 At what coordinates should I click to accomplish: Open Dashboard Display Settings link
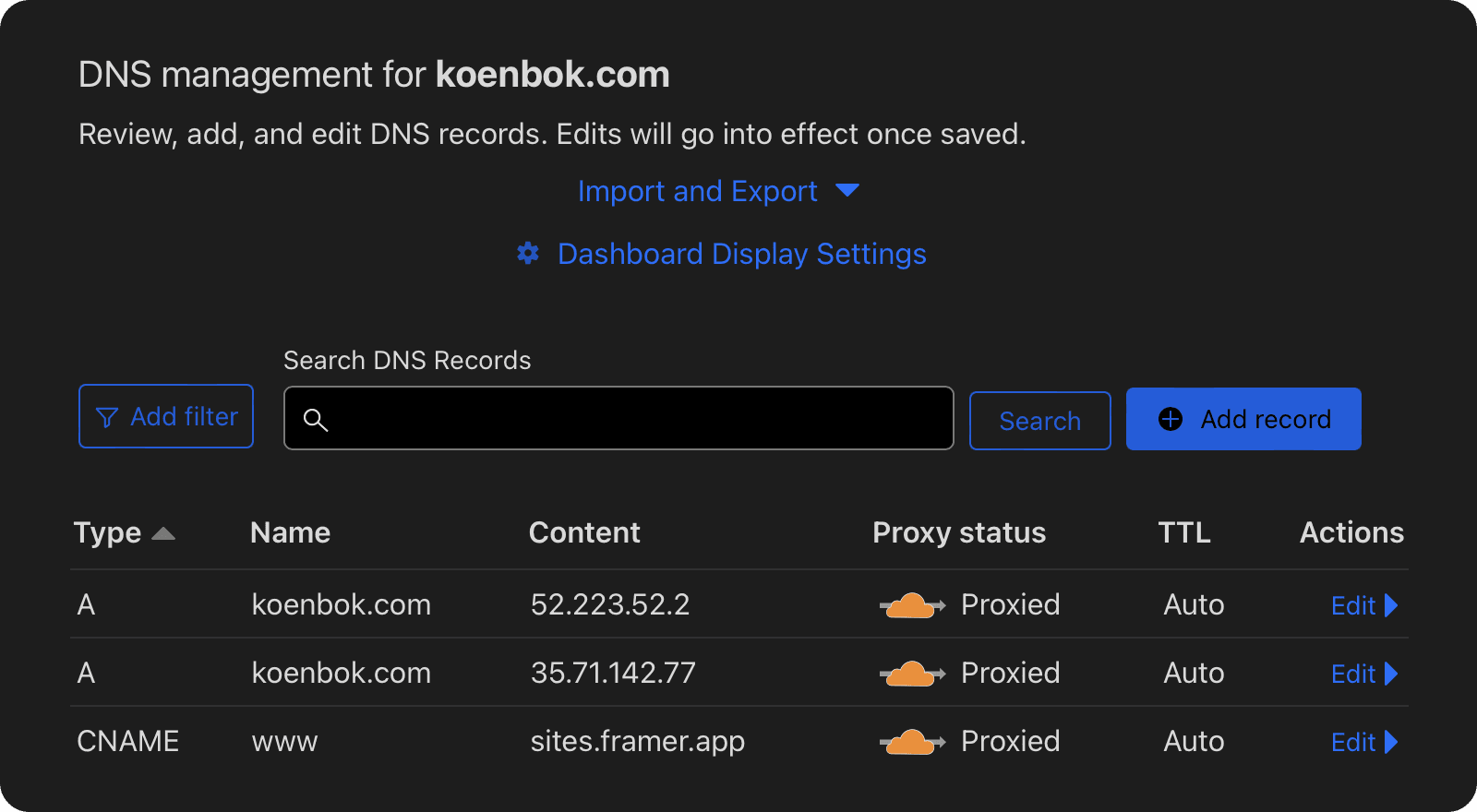click(x=741, y=254)
